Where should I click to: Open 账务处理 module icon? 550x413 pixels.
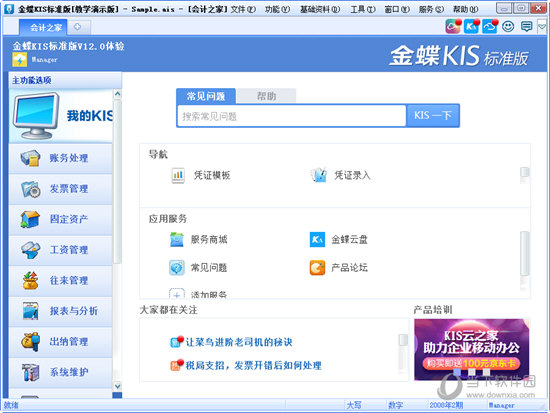(x=30, y=158)
